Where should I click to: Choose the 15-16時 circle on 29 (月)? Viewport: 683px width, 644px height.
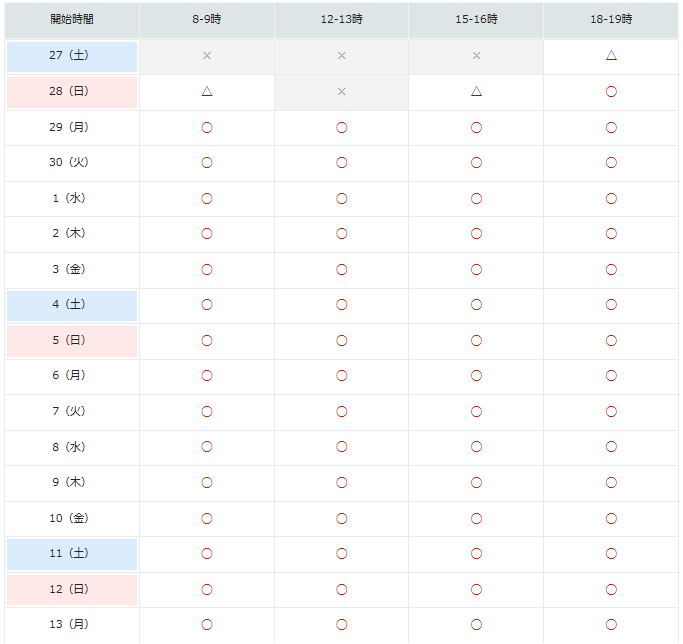click(x=477, y=128)
